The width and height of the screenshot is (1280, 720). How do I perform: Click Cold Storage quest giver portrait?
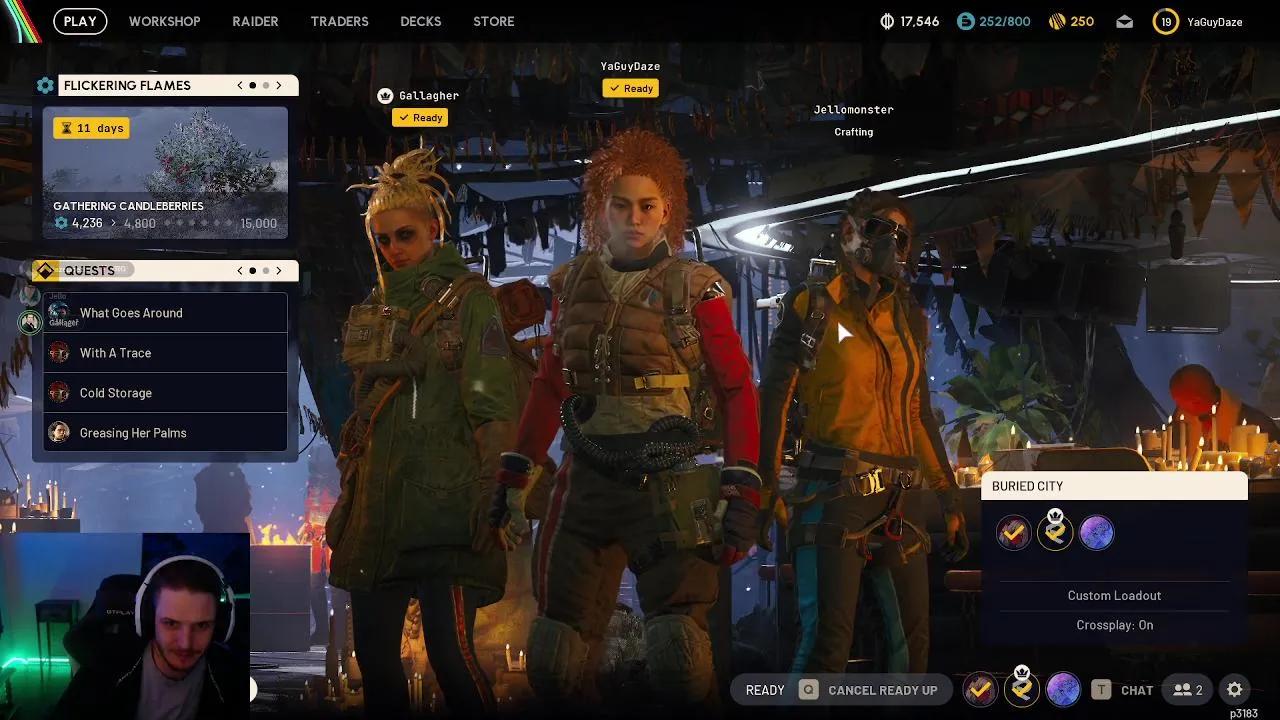click(59, 393)
